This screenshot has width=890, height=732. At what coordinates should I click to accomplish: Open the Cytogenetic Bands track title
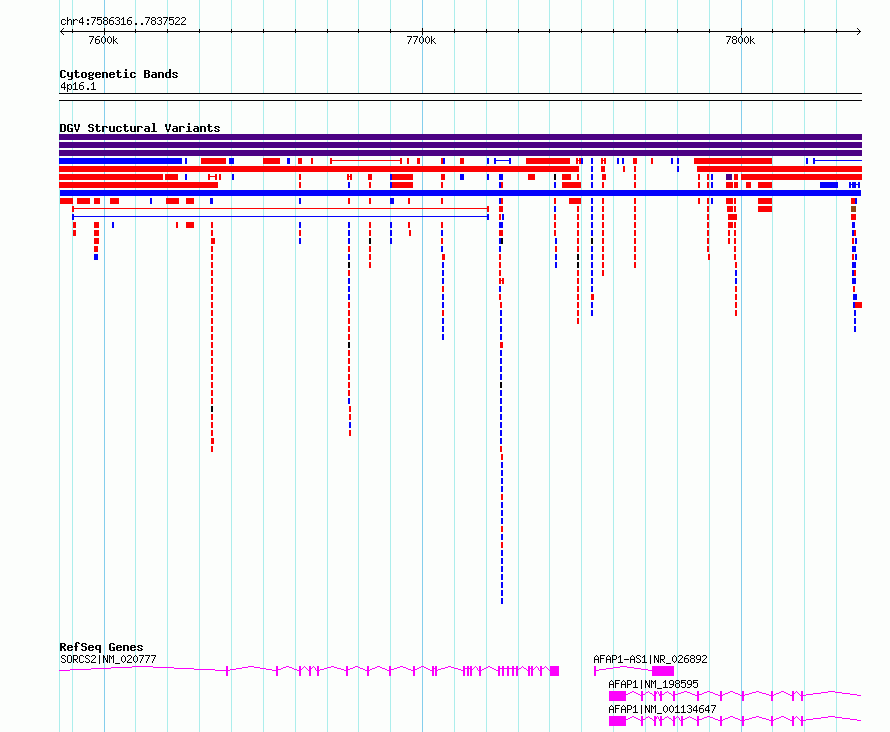pos(119,74)
